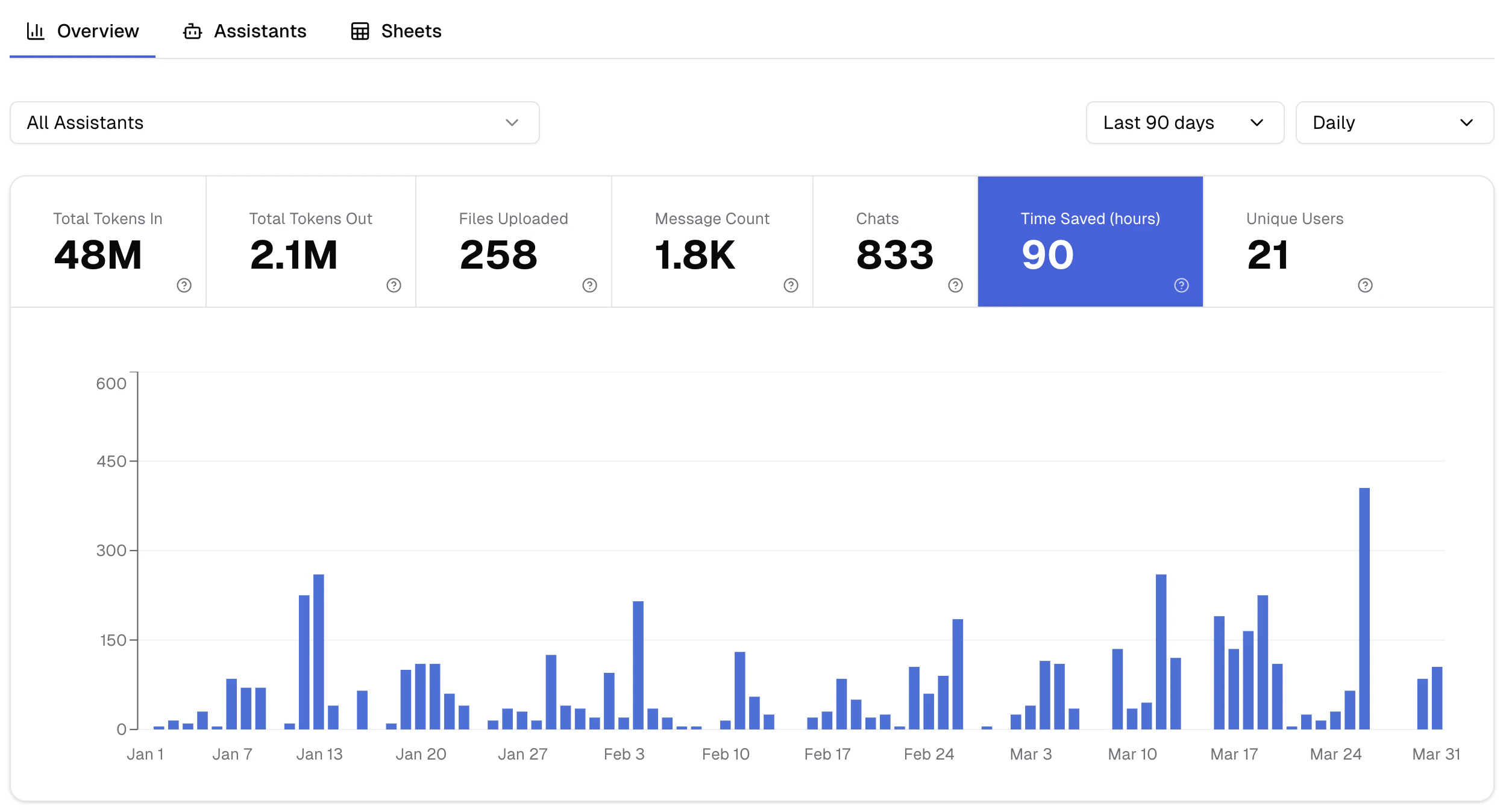Viewport: 1503px width, 812px height.
Task: Click the help icon on Message Count card
Action: coord(791,285)
